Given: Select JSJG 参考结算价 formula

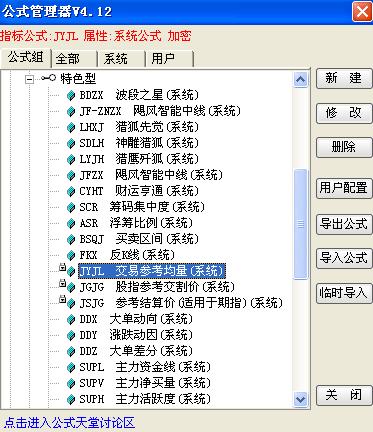Looking at the screenshot, I should tap(181, 303).
